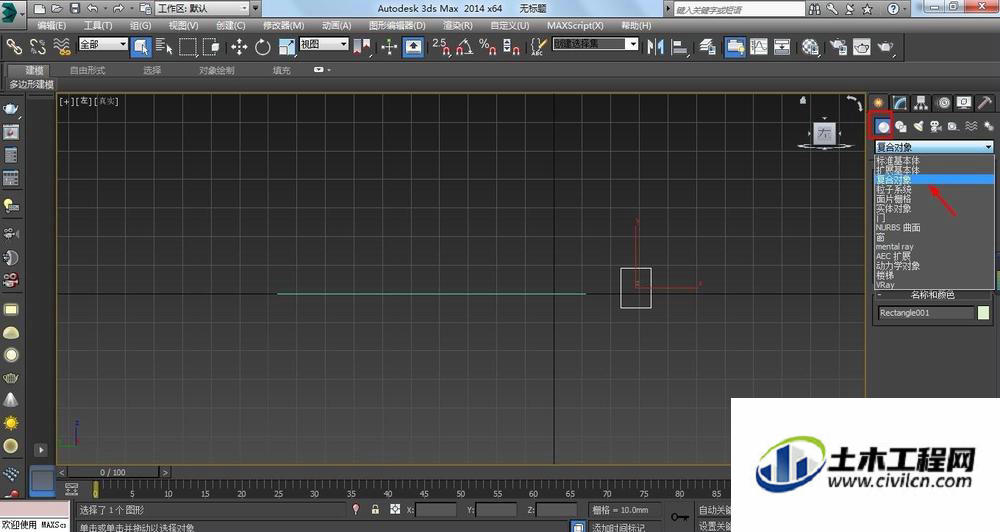Select the Geometry create category icon
Viewport: 1000px width, 532px height.
tap(883, 126)
